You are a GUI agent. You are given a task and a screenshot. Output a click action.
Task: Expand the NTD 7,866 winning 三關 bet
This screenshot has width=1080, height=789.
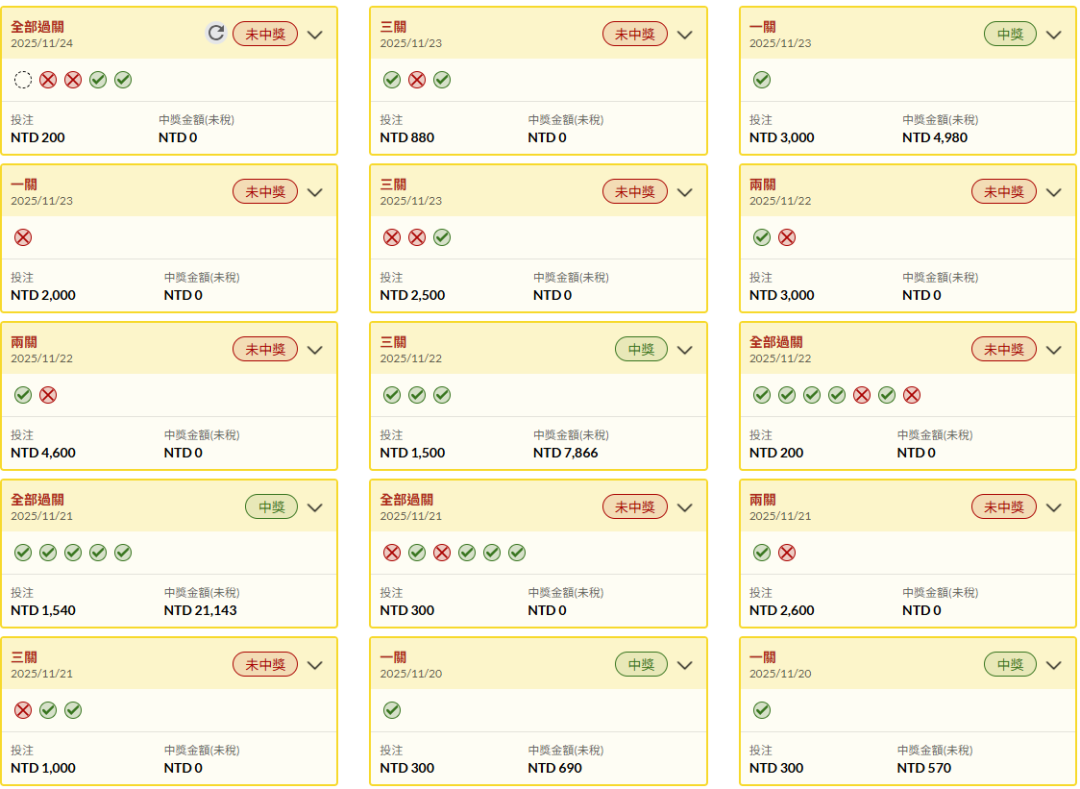tap(685, 349)
